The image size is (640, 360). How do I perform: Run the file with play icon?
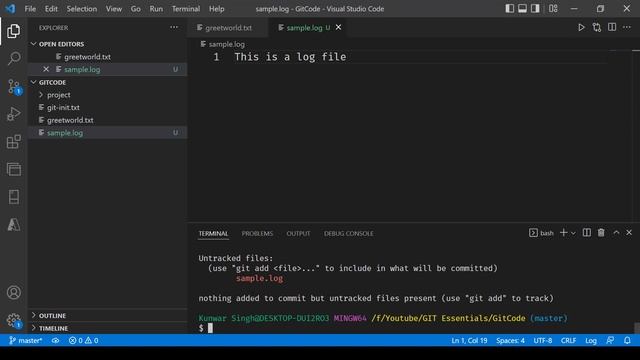point(581,27)
